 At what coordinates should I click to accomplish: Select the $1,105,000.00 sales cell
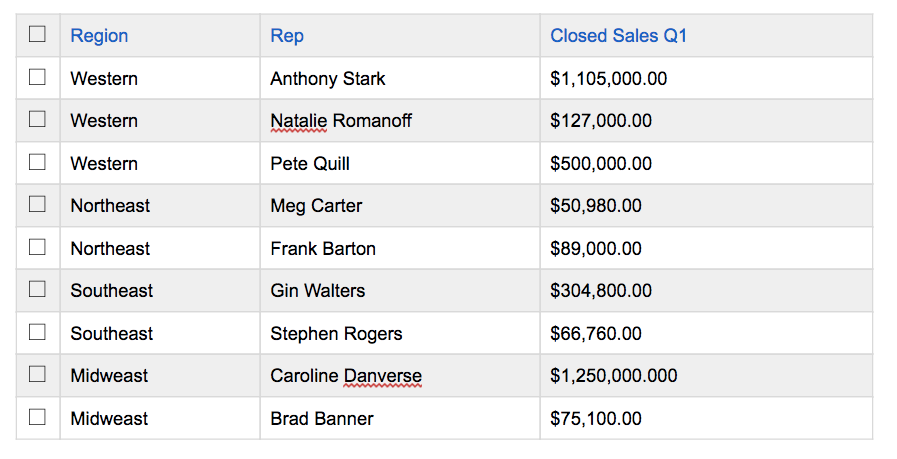[x=608, y=79]
